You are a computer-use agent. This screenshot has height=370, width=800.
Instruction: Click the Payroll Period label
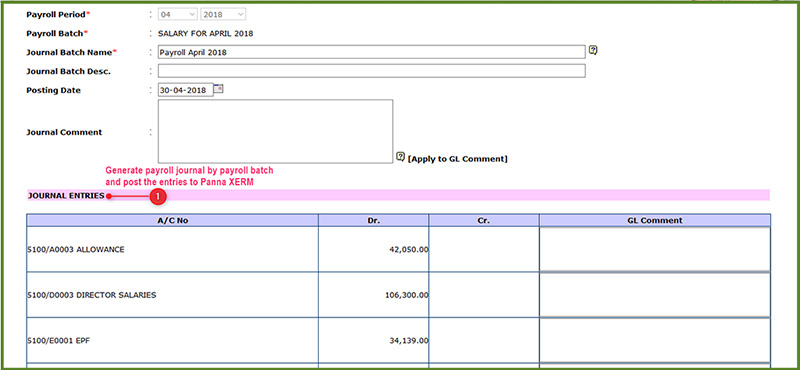pyautogui.click(x=57, y=15)
